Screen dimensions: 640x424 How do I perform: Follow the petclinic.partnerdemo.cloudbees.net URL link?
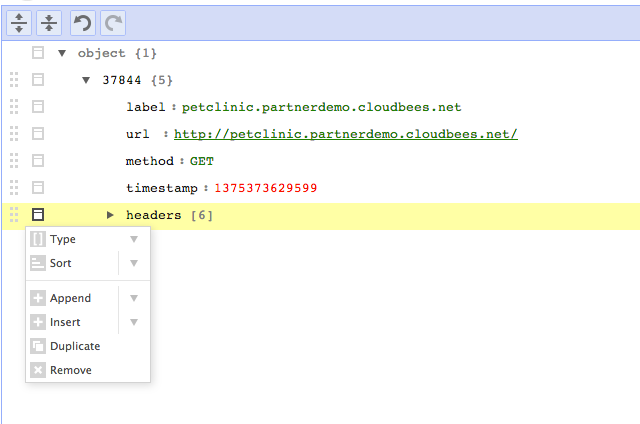[346, 134]
